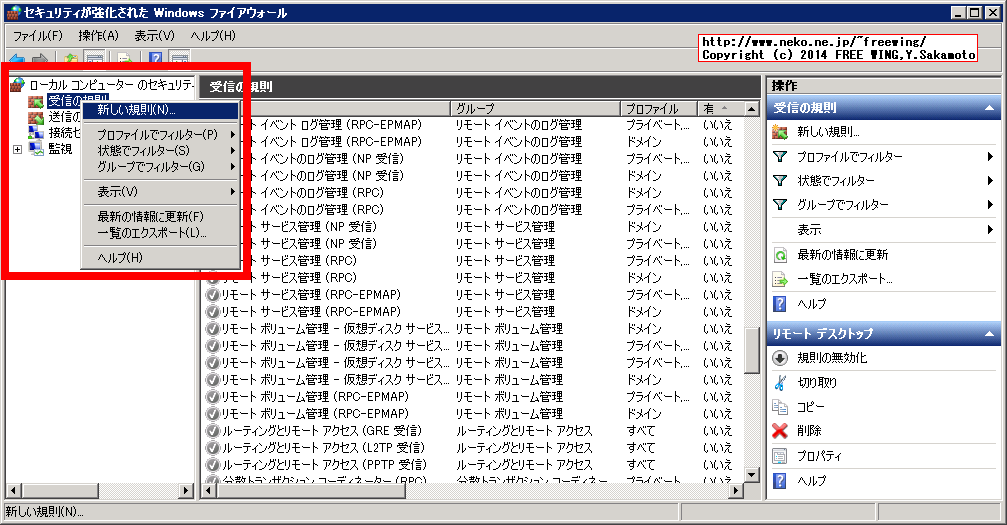
Task: Click the 一覧のエクスポート icon in actions pane
Action: [x=780, y=280]
